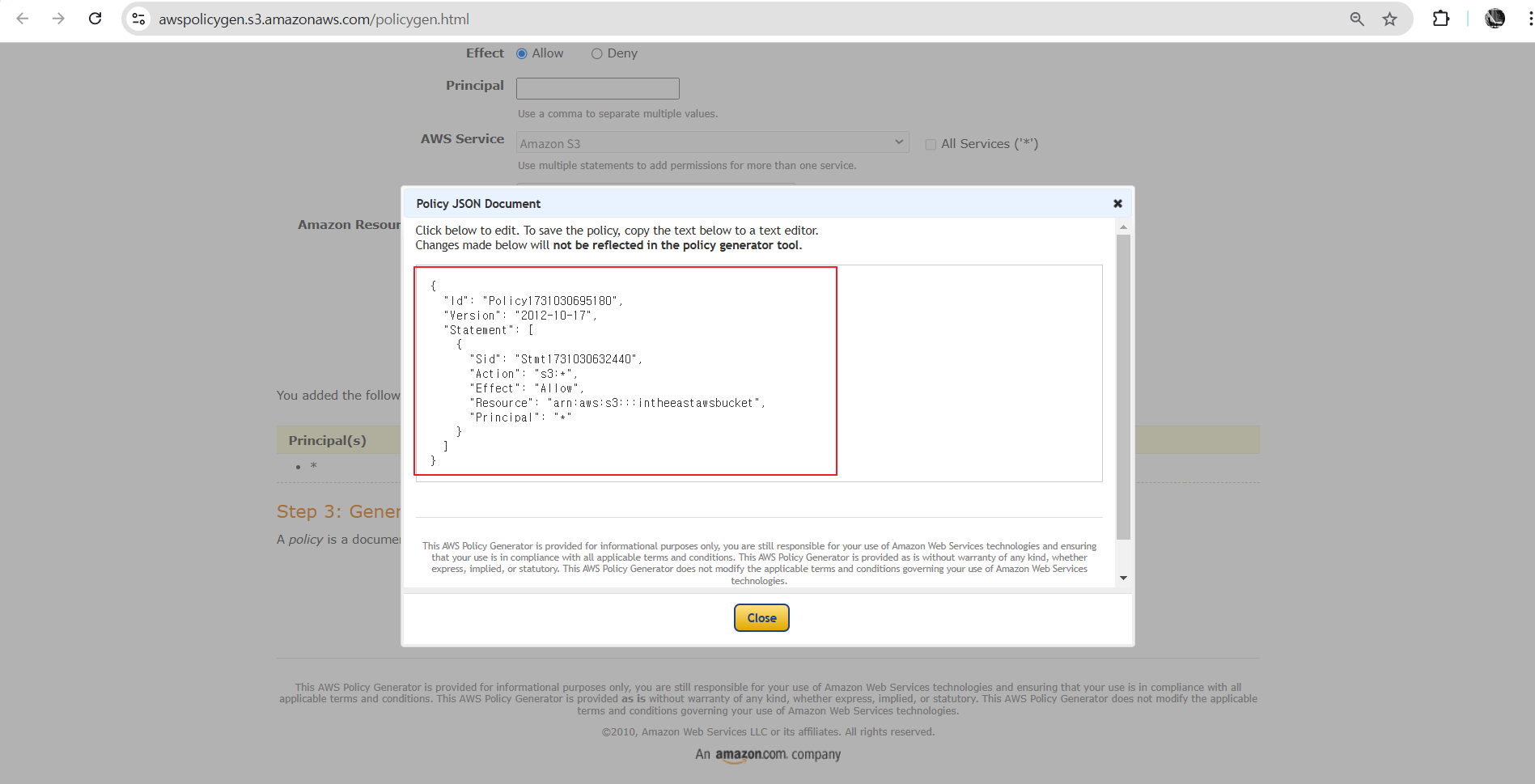Click the dialog vertical scrollbar thumb
Viewport: 1535px width, 784px height.
click(1123, 387)
